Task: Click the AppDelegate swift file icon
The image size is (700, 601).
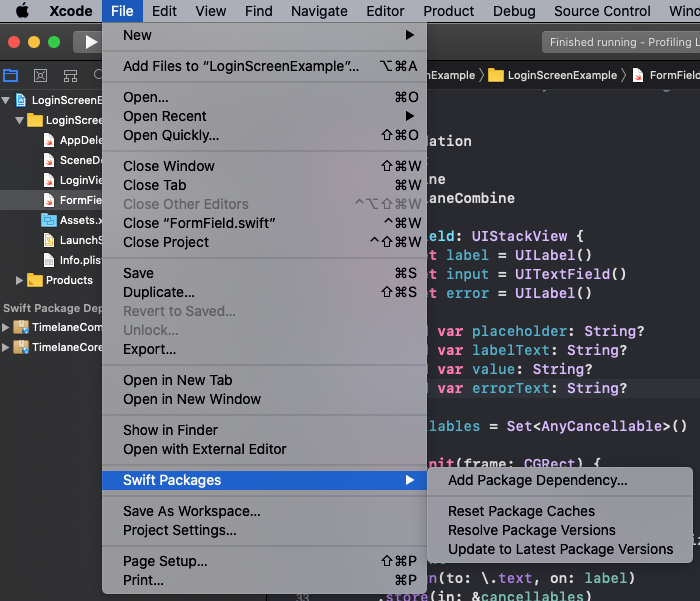Action: [49, 140]
